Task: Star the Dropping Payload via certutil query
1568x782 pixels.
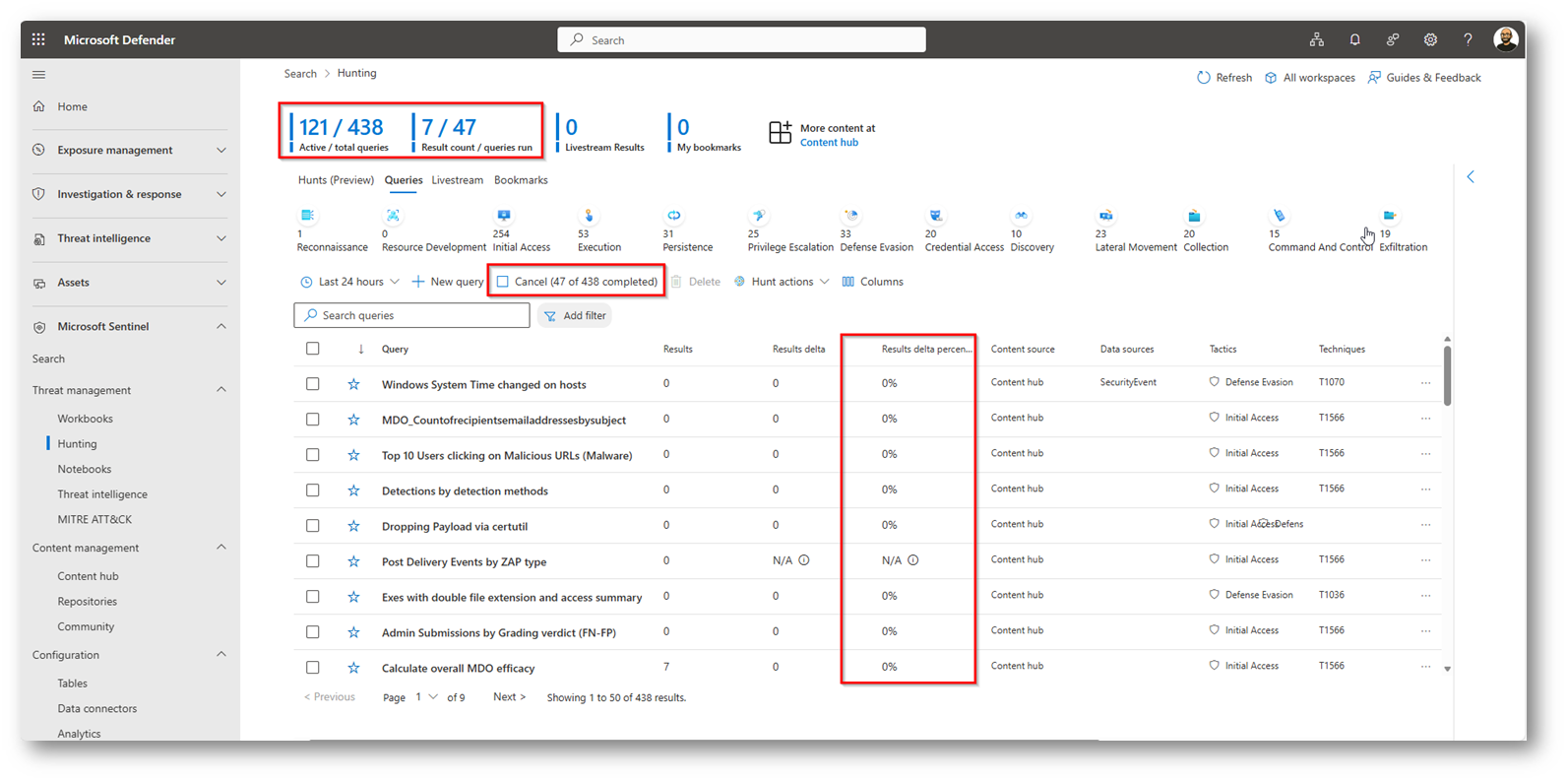Action: point(353,526)
